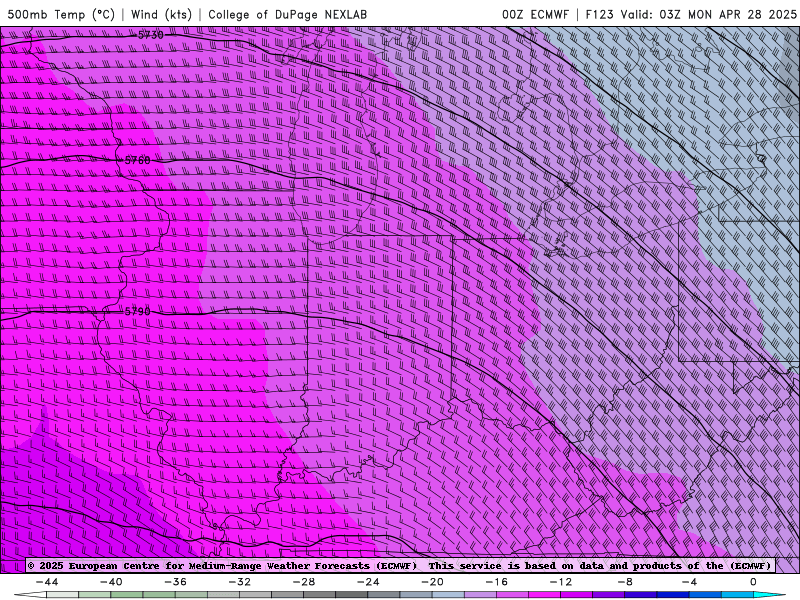
Task: Select 'College of DuPage NEXLAB' header text
Action: click(287, 14)
